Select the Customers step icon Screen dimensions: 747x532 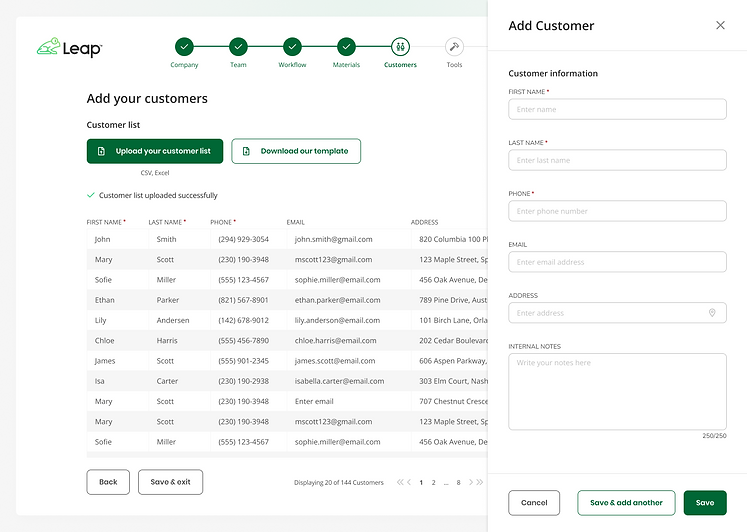tap(400, 47)
